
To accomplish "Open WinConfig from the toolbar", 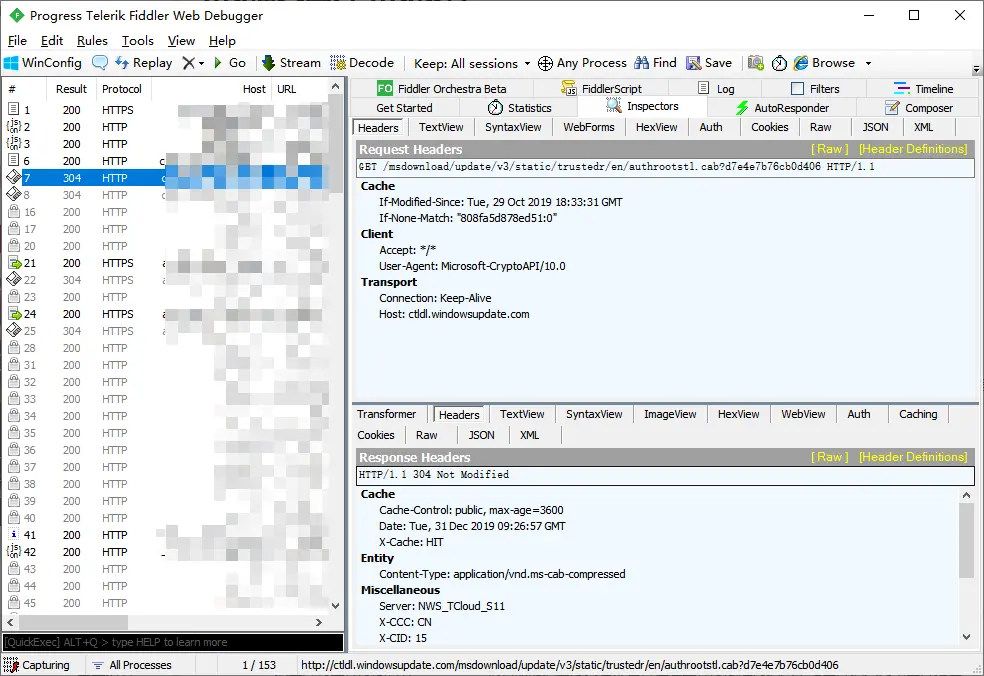I will (x=43, y=63).
